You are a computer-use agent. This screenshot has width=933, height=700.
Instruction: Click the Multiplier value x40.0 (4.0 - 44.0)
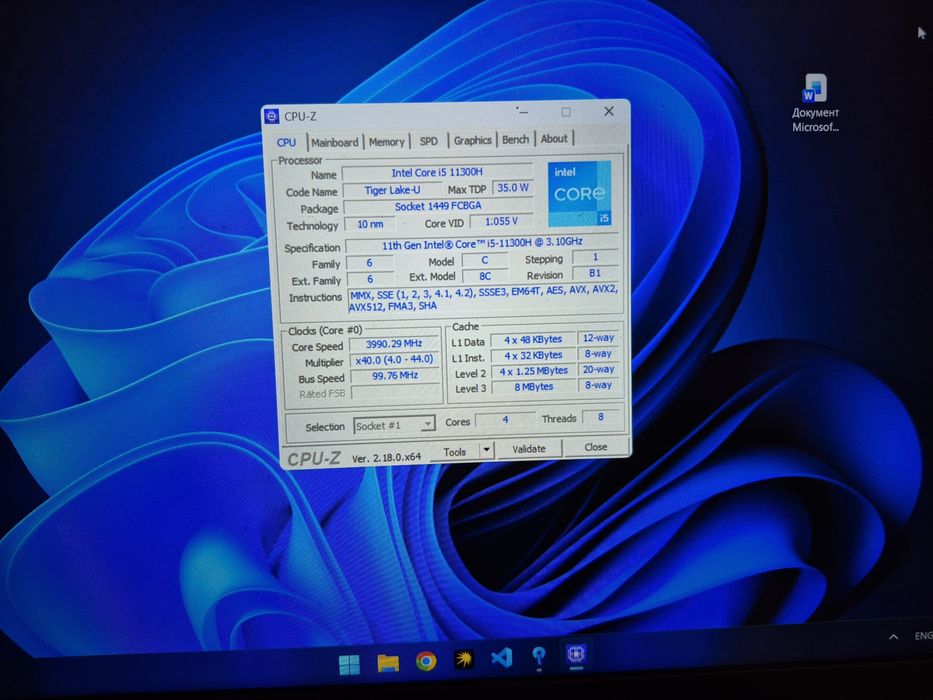(x=395, y=360)
